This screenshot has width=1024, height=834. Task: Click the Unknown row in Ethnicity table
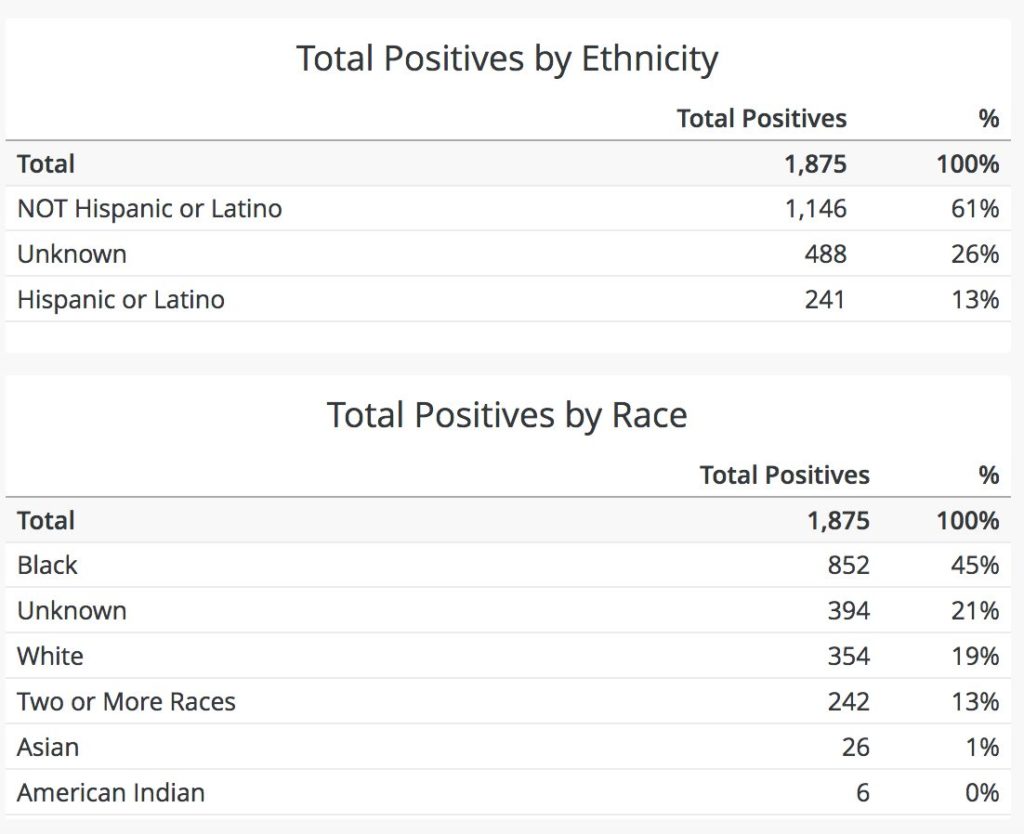pos(72,254)
